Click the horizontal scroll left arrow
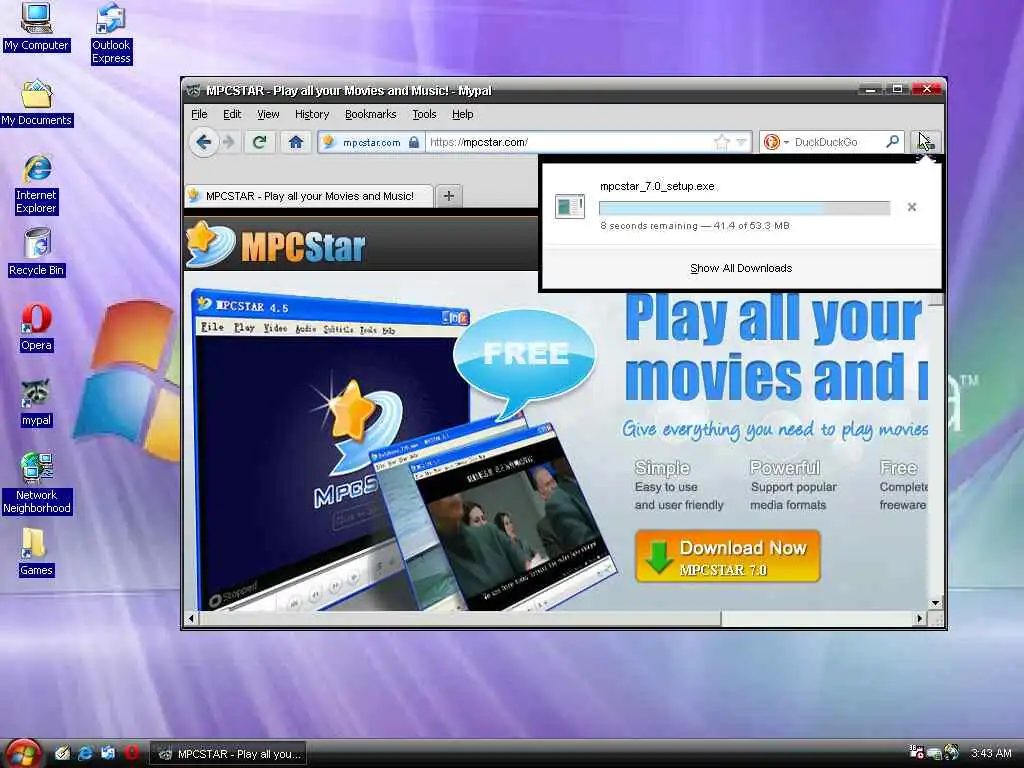 191,618
